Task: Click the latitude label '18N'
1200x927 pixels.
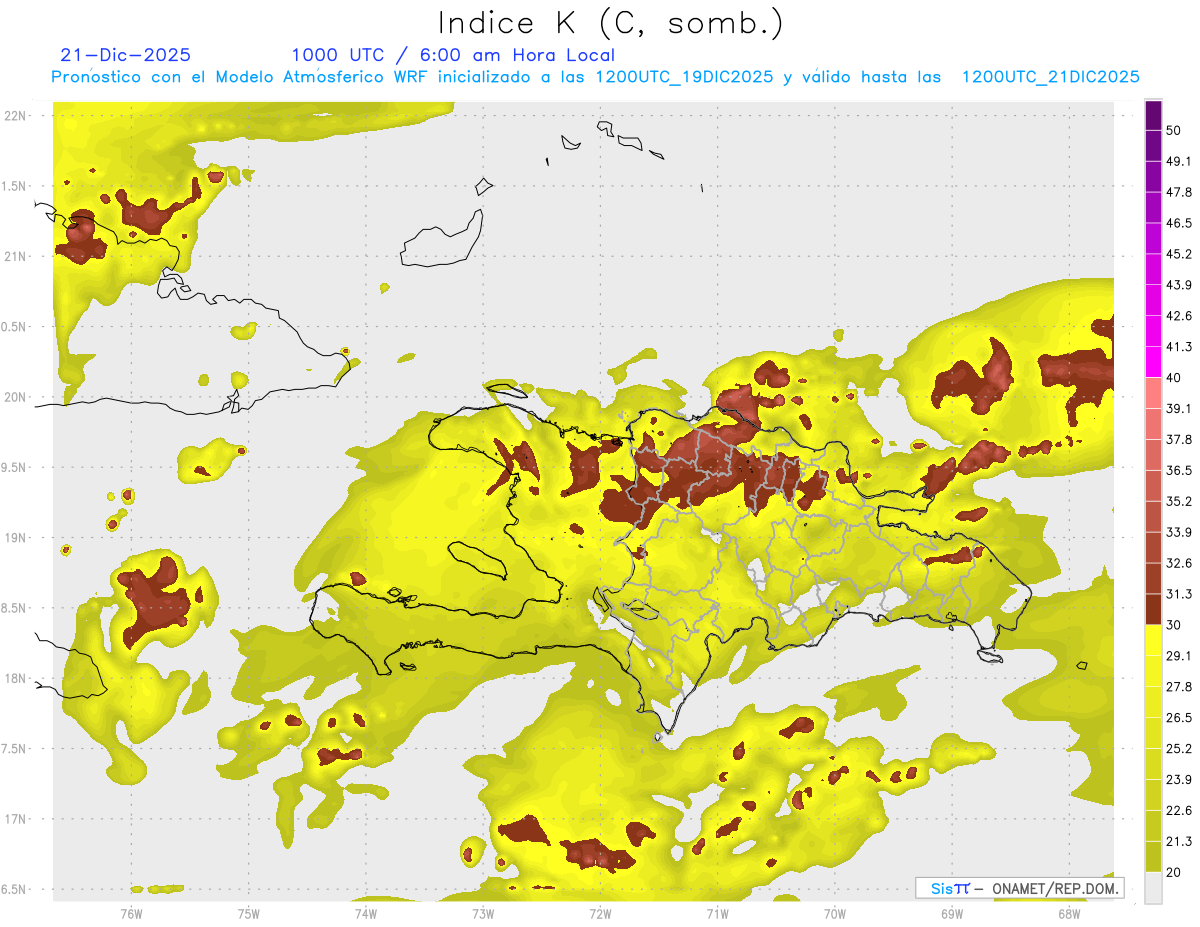Action: (x=15, y=679)
